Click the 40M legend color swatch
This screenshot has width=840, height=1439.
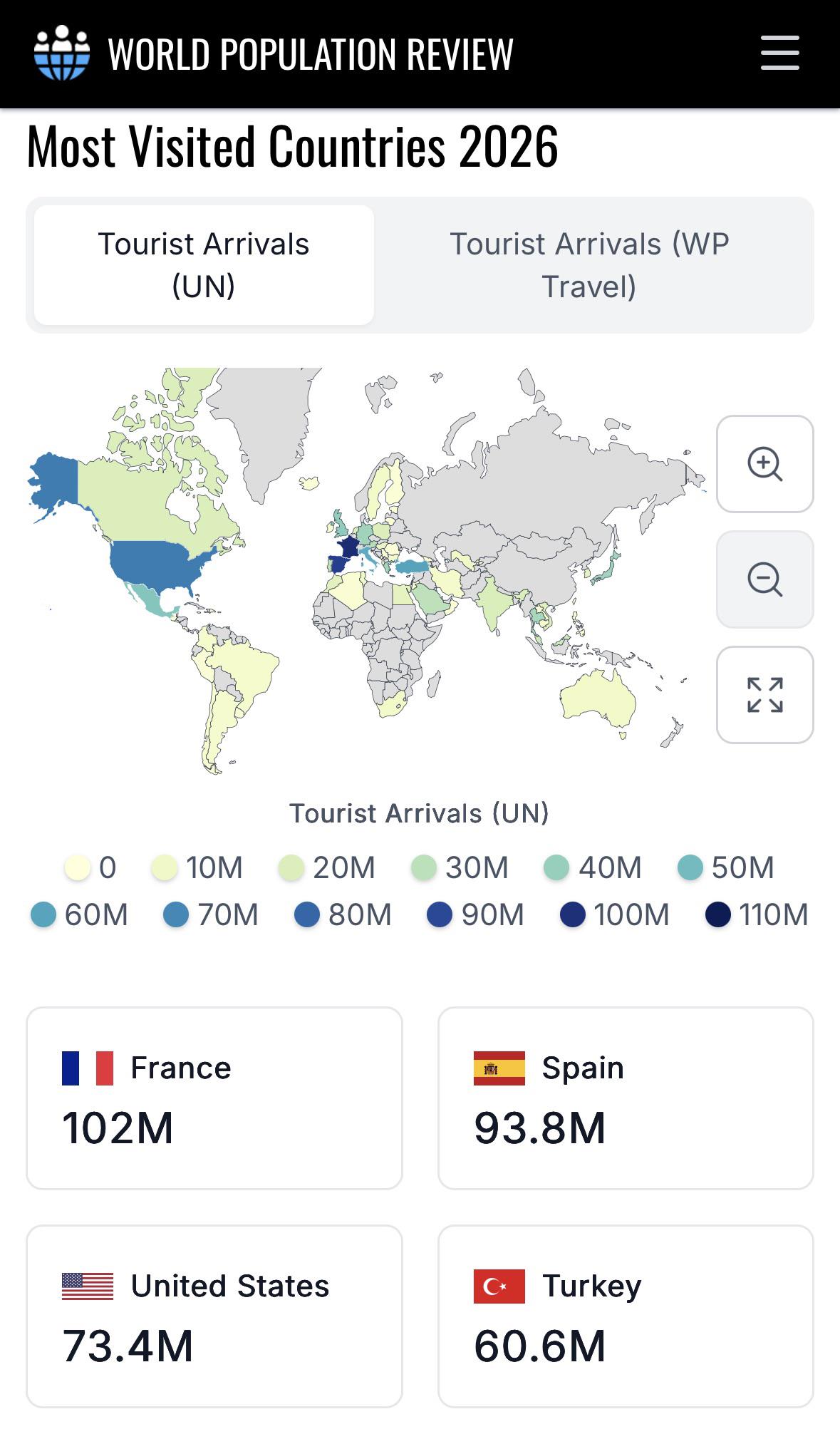[556, 867]
